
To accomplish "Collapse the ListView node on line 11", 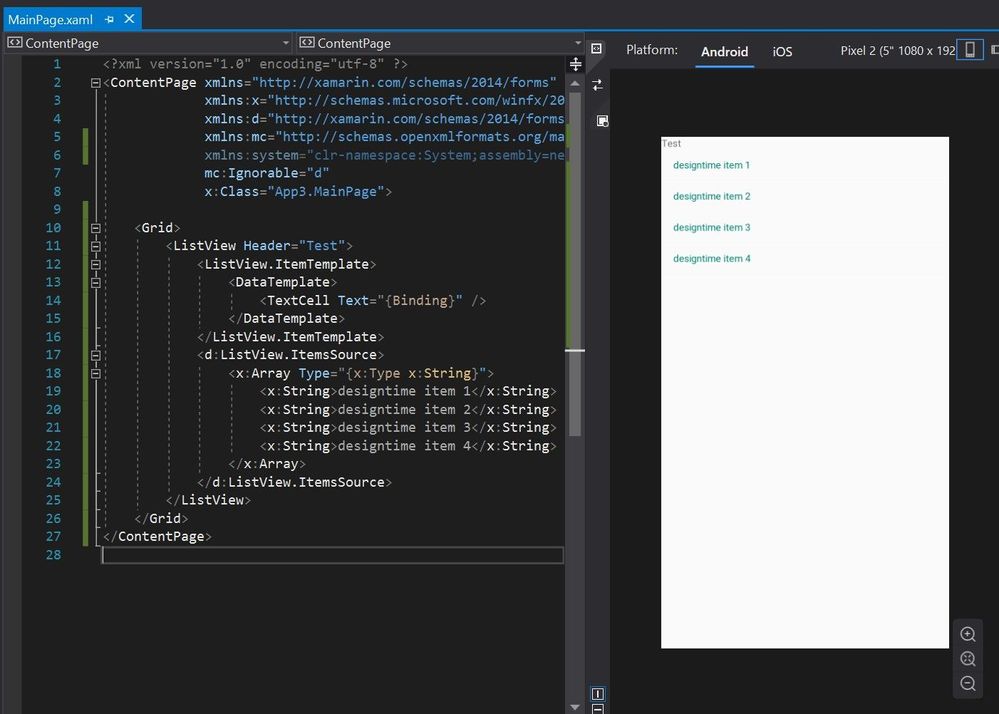I will (95, 246).
